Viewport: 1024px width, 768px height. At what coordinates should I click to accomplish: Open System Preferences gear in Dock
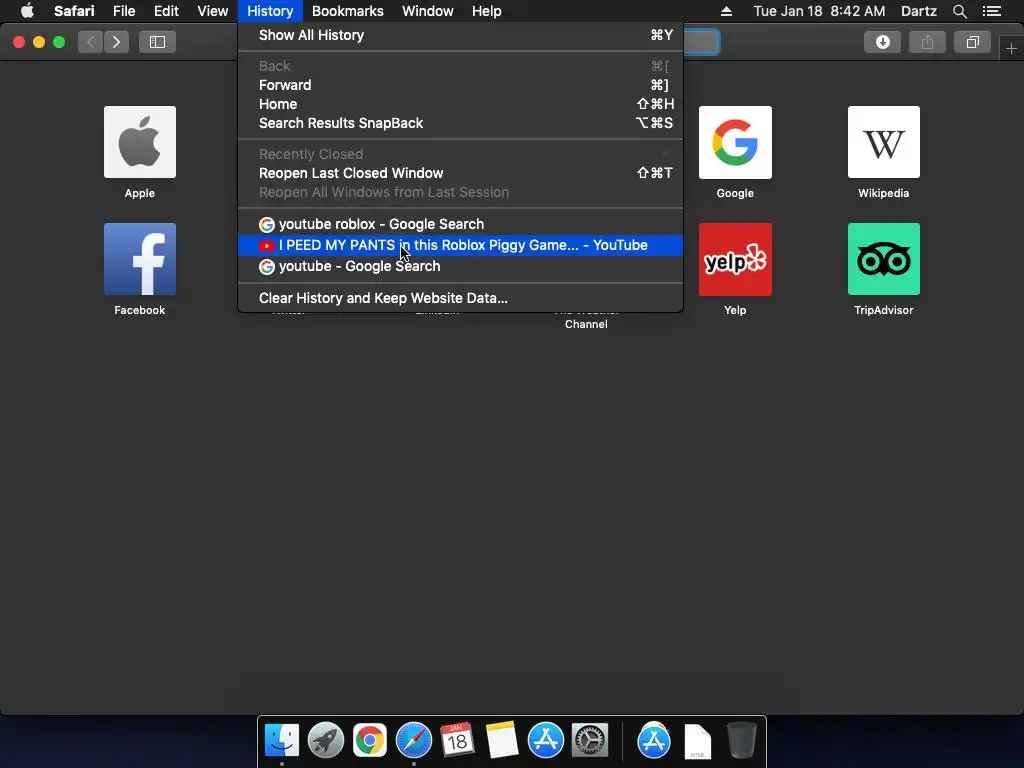(x=590, y=740)
